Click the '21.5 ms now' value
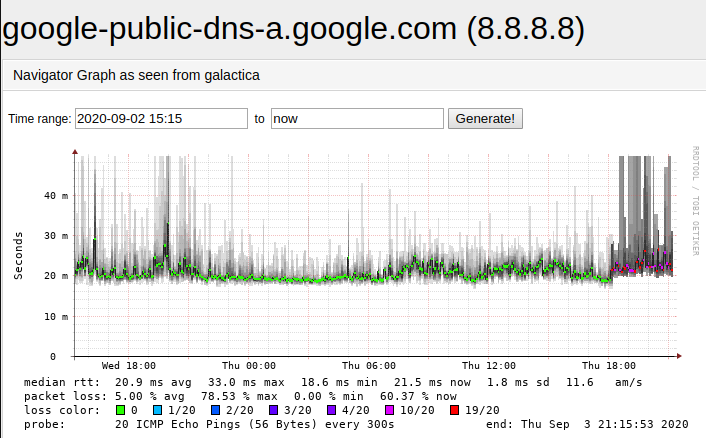 click(432, 383)
